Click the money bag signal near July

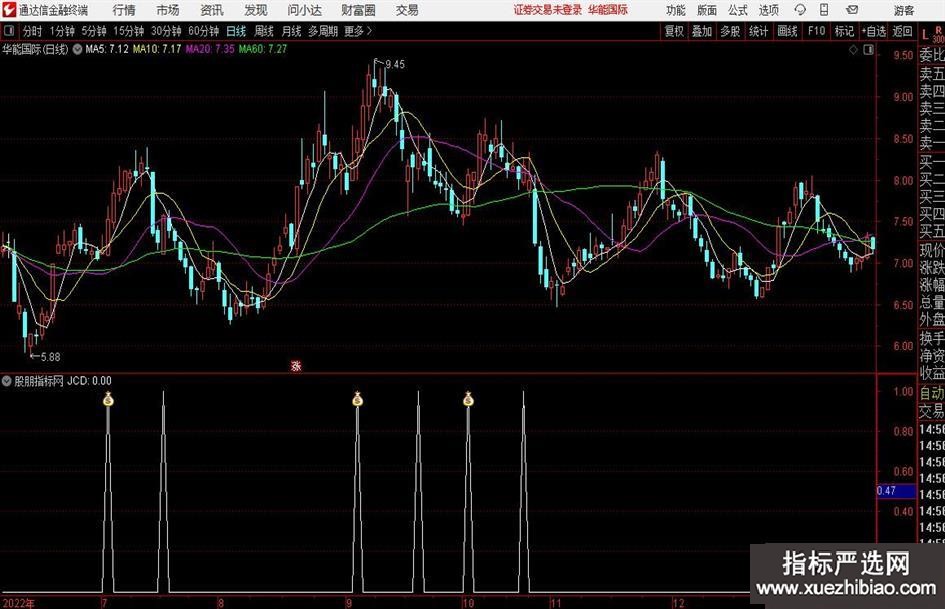tap(108, 399)
